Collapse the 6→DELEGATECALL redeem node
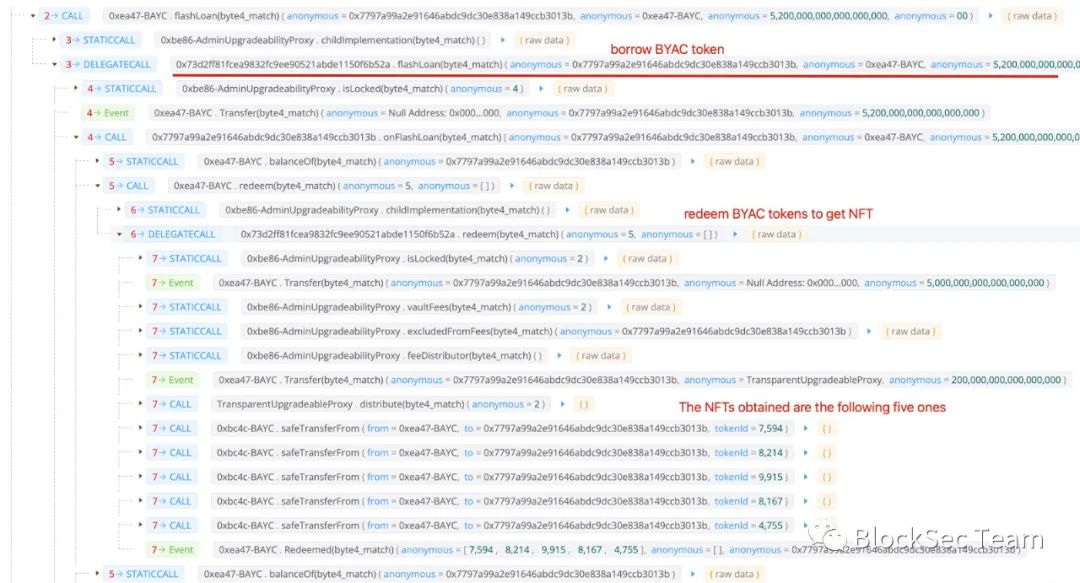The width and height of the screenshot is (1080, 583). (x=120, y=234)
